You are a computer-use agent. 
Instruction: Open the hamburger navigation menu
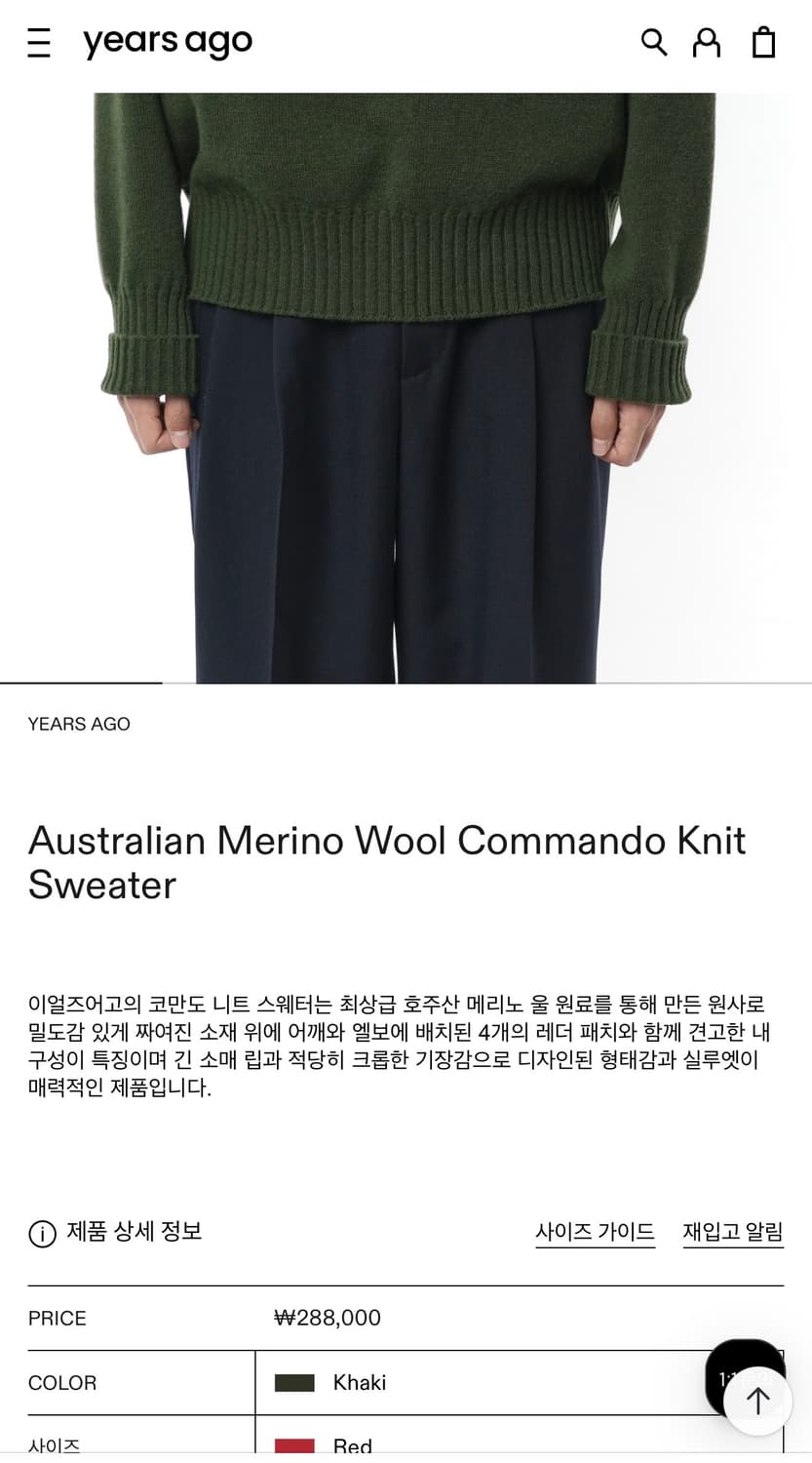(x=39, y=43)
